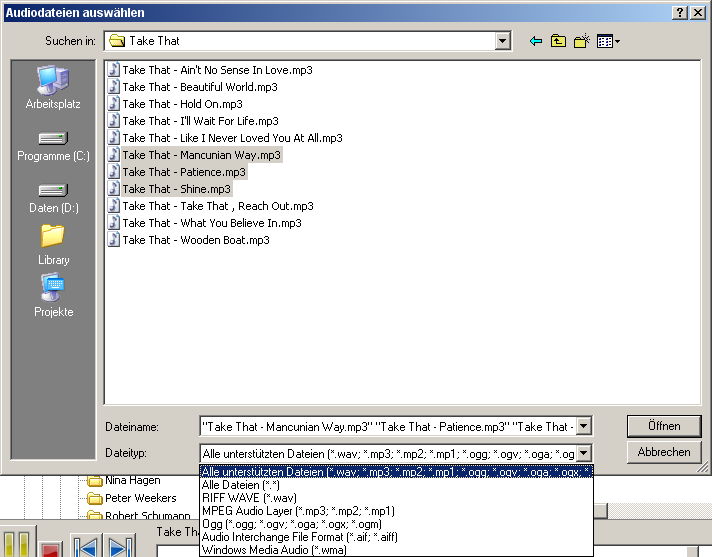This screenshot has width=712, height=557.
Task: Click music icon of Hold On.mp3
Action: click(x=114, y=103)
